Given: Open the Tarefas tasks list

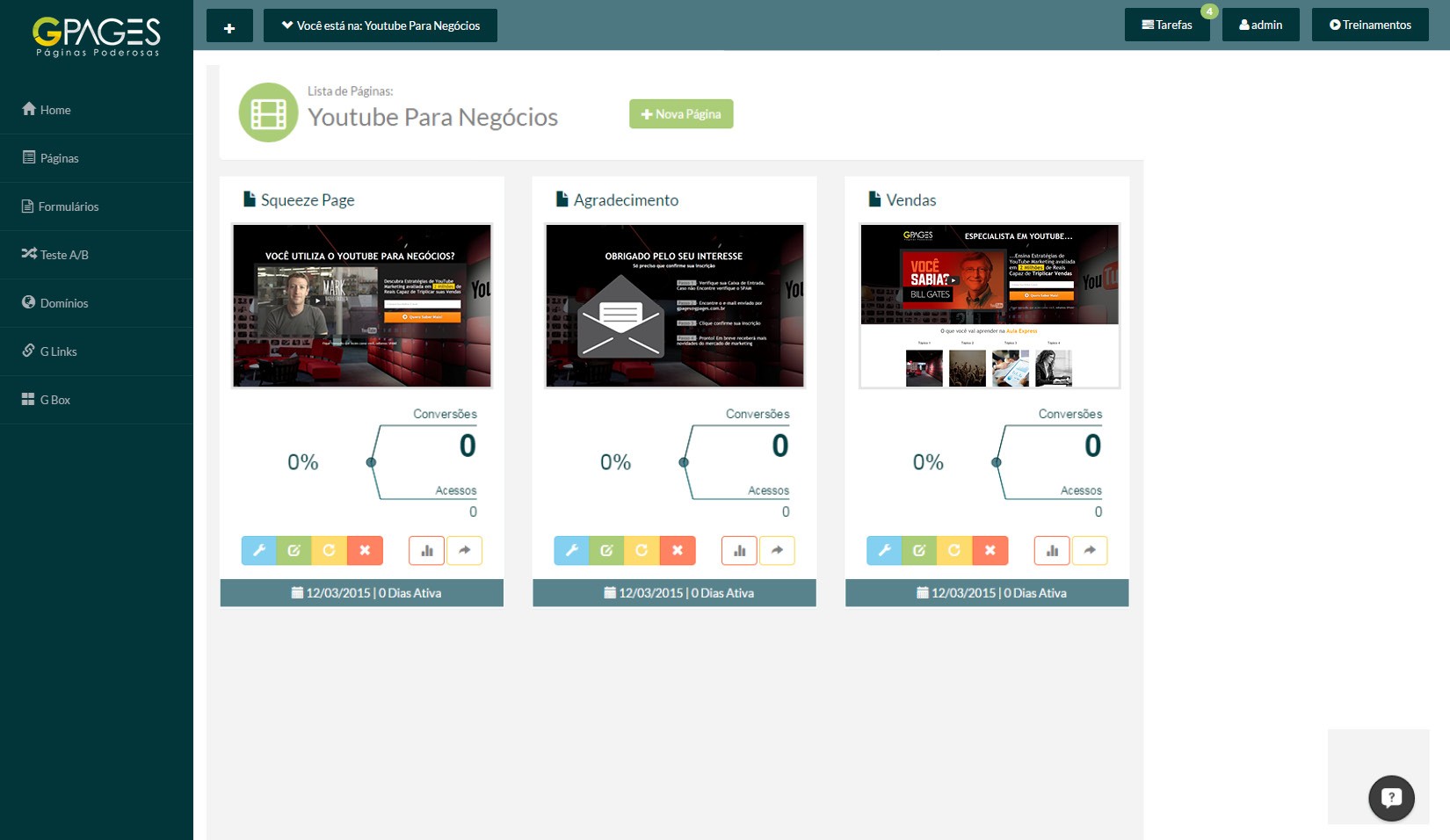Looking at the screenshot, I should (1167, 25).
